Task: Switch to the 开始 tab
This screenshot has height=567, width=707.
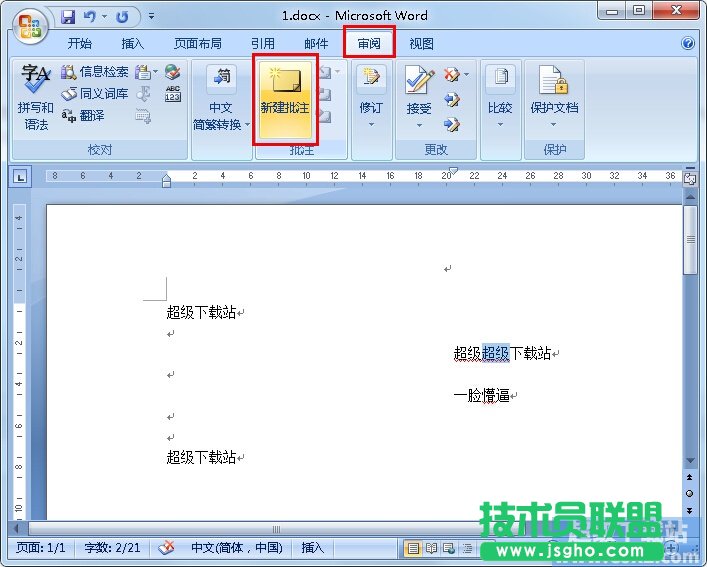Action: (x=79, y=44)
